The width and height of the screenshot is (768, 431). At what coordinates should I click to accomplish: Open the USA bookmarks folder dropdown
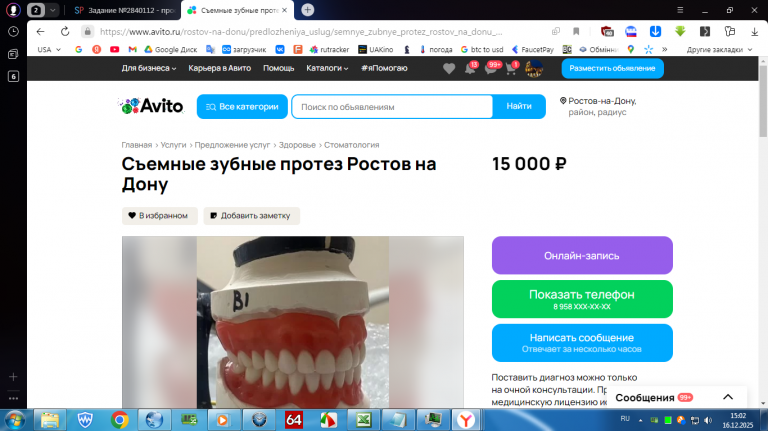point(49,49)
